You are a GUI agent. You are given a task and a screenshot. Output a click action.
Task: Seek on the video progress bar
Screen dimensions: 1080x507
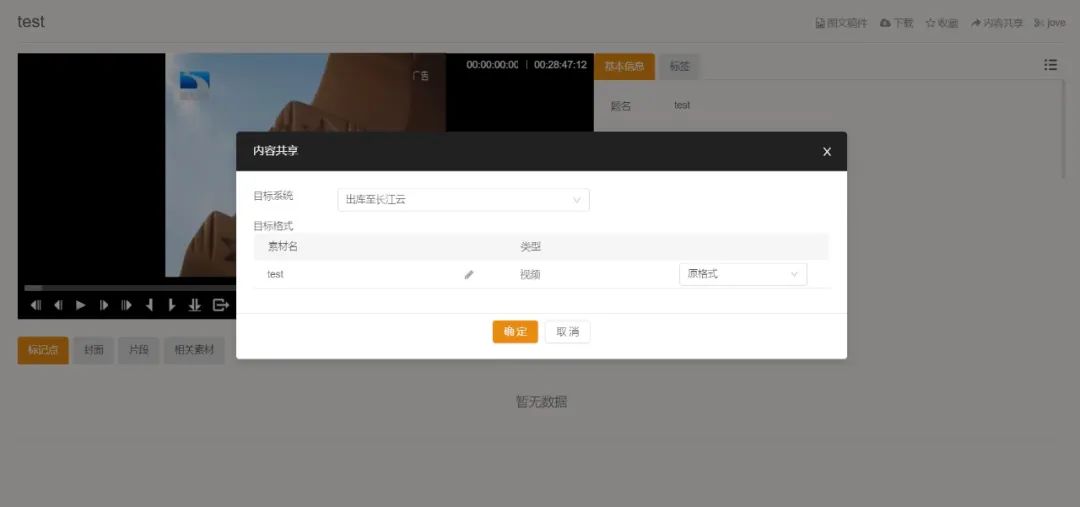coord(130,288)
